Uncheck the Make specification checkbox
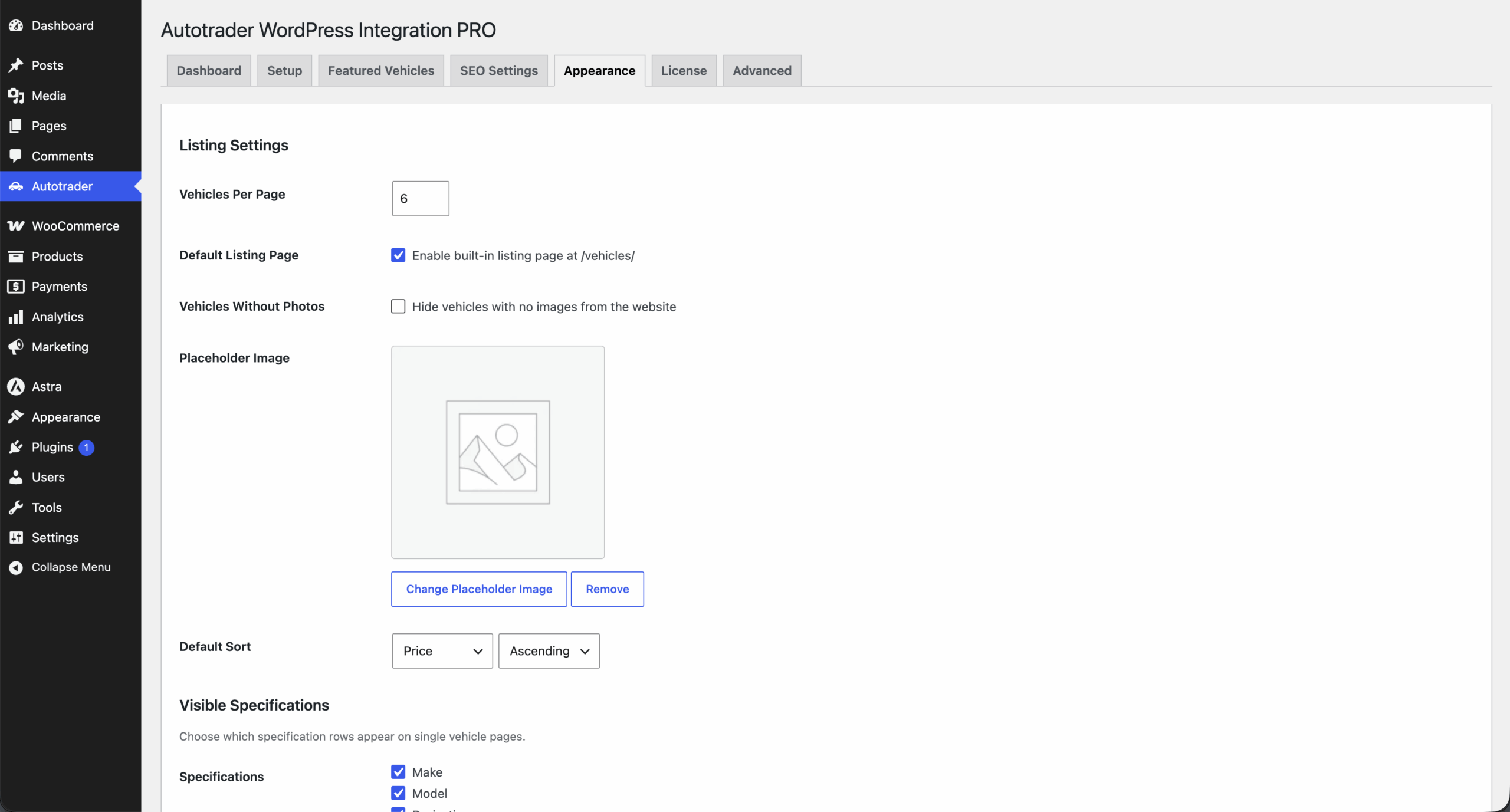 click(x=398, y=772)
